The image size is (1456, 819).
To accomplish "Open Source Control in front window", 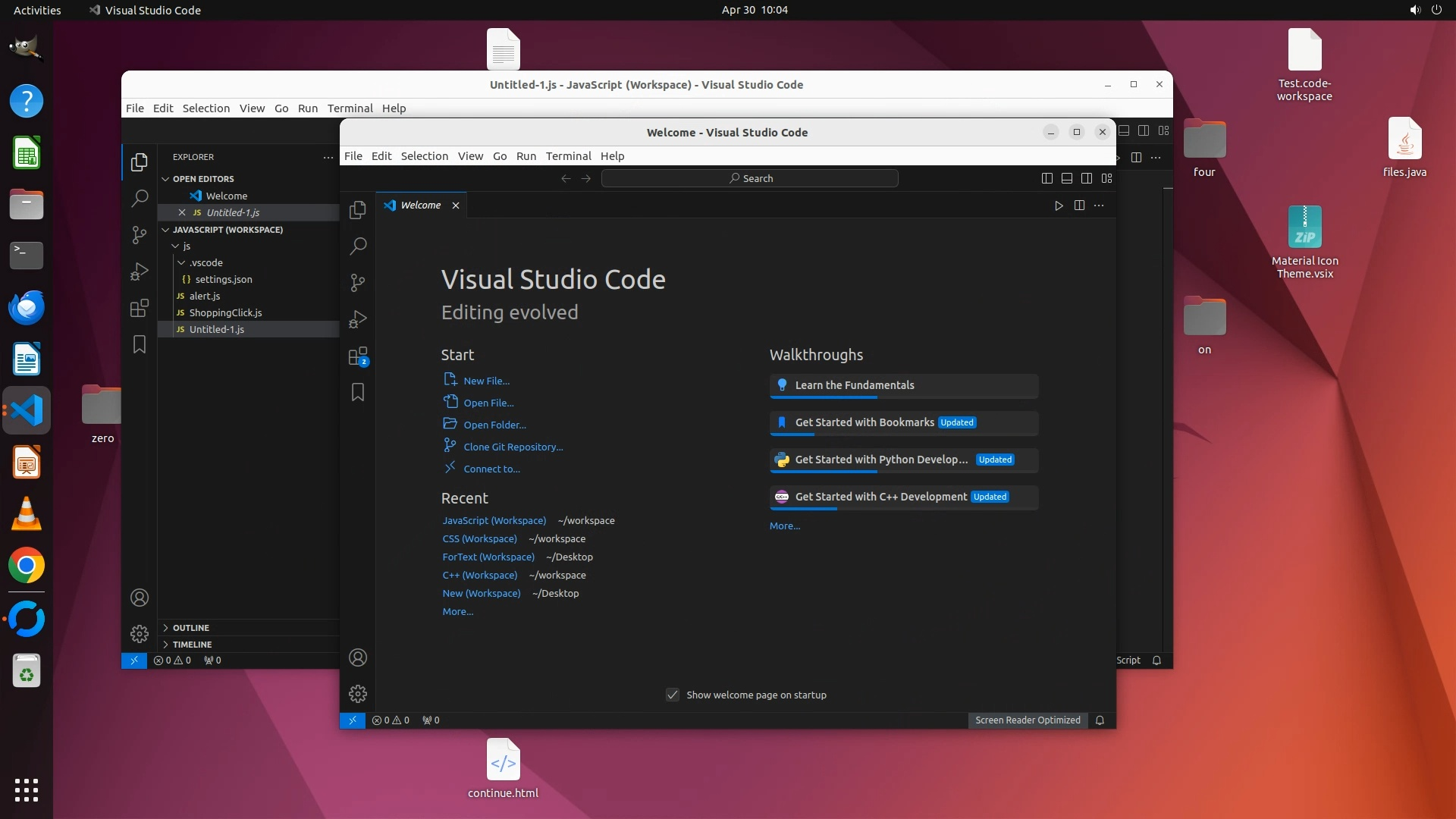I will 358,283.
